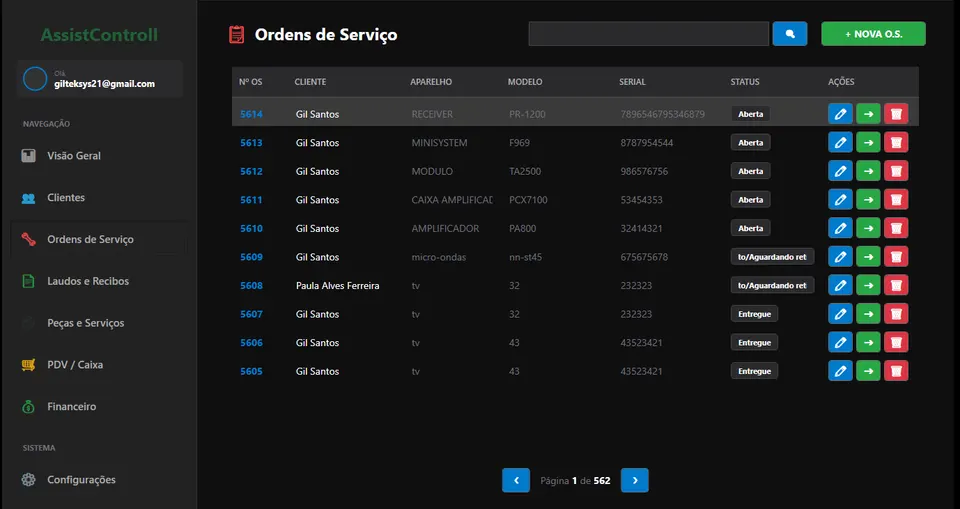Delete order 5607 with trash icon

(896, 314)
